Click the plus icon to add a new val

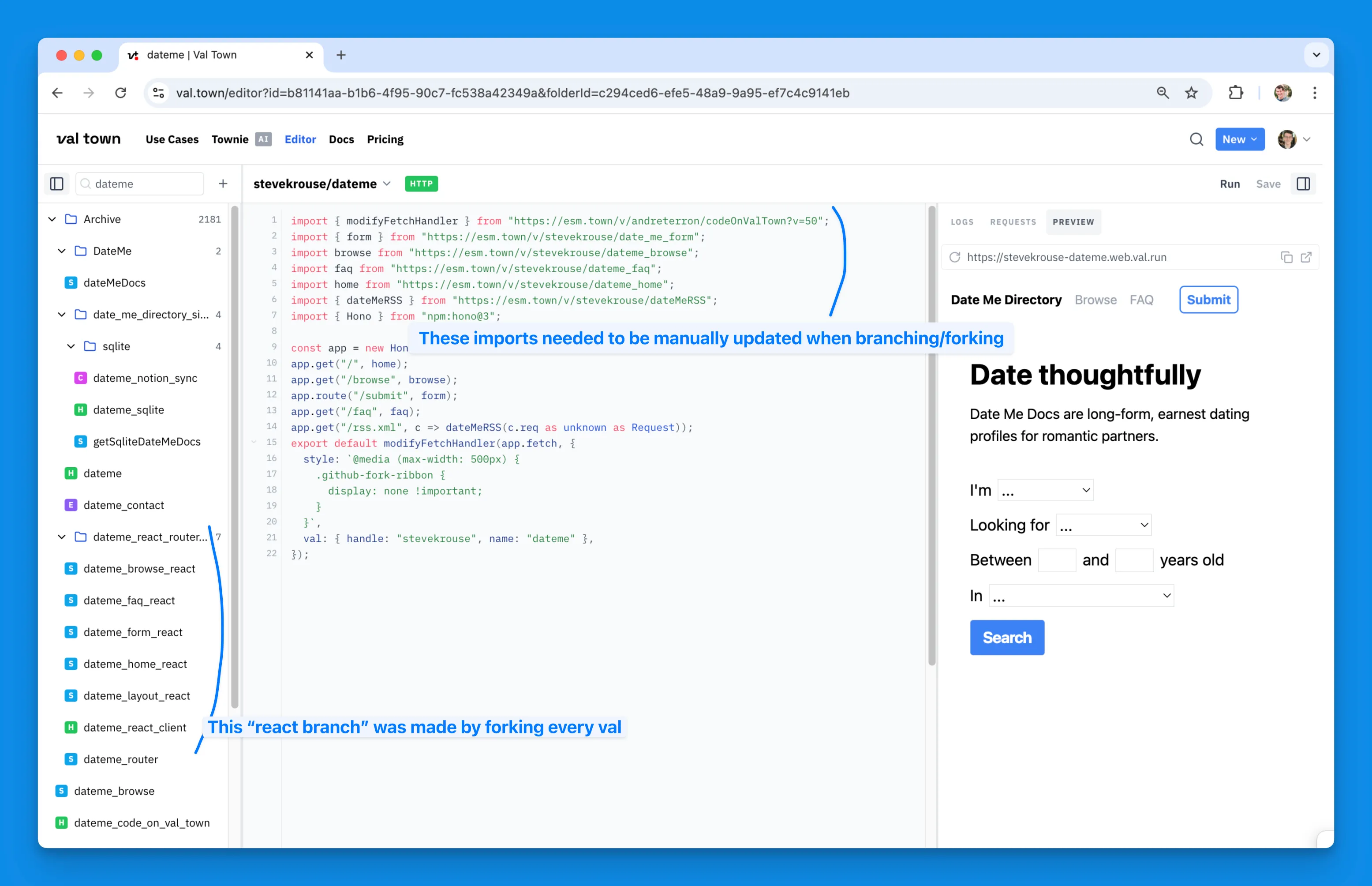pyautogui.click(x=223, y=184)
